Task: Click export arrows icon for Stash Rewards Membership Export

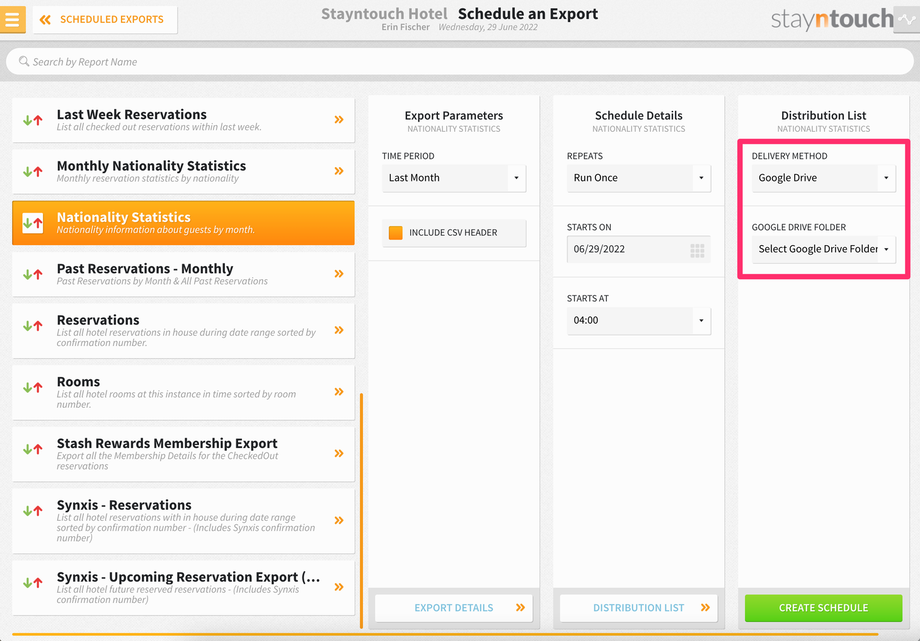Action: [33, 450]
